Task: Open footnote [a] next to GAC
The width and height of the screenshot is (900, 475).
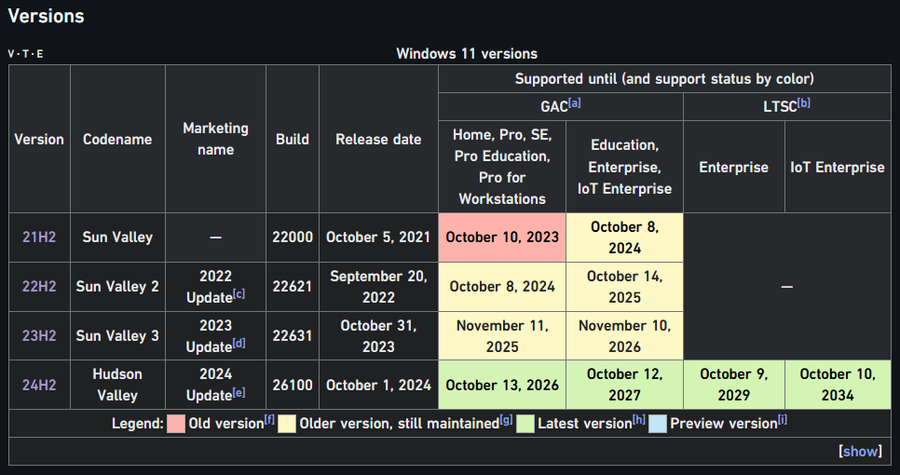Action: (574, 103)
